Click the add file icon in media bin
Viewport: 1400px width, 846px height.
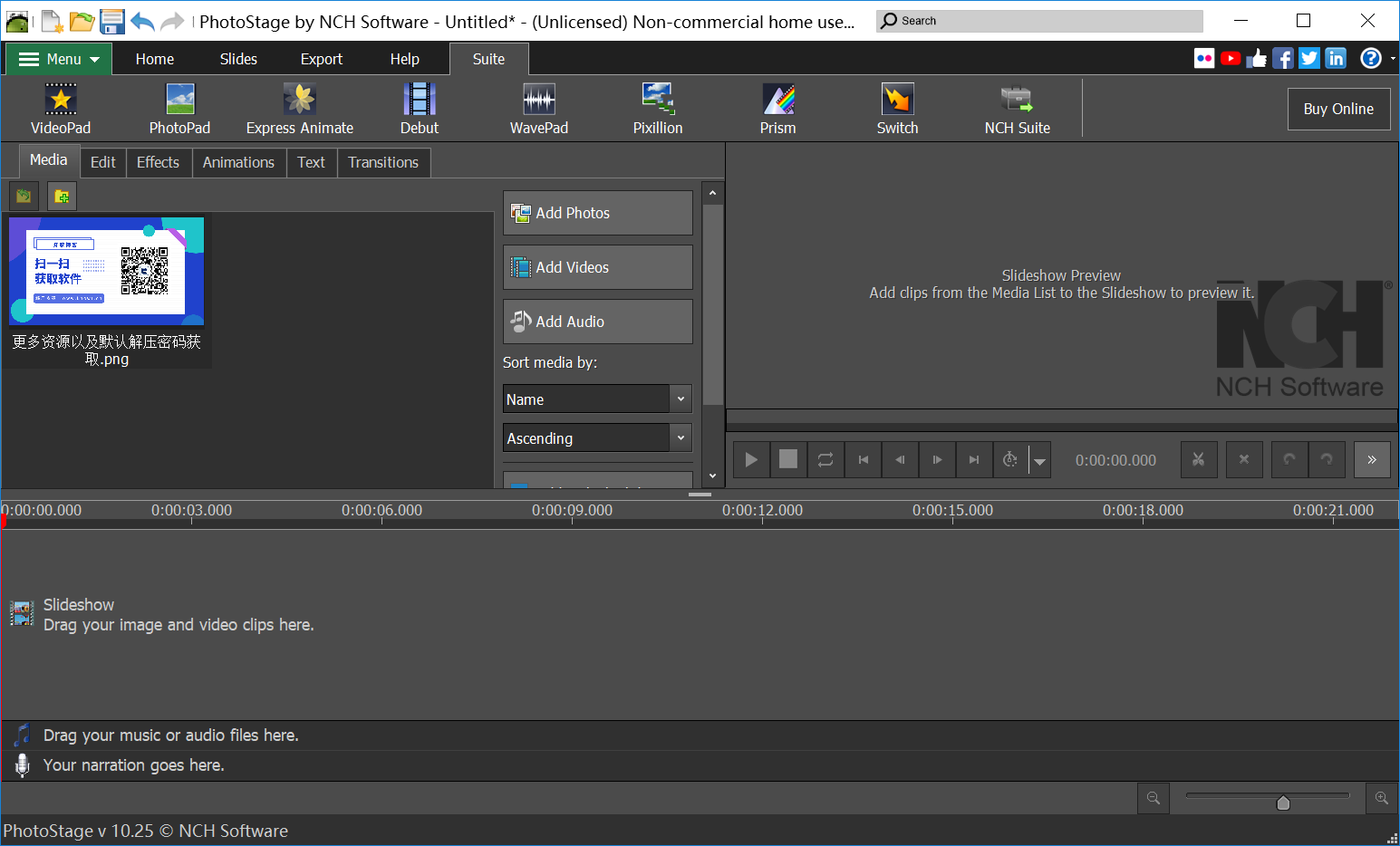[24, 196]
